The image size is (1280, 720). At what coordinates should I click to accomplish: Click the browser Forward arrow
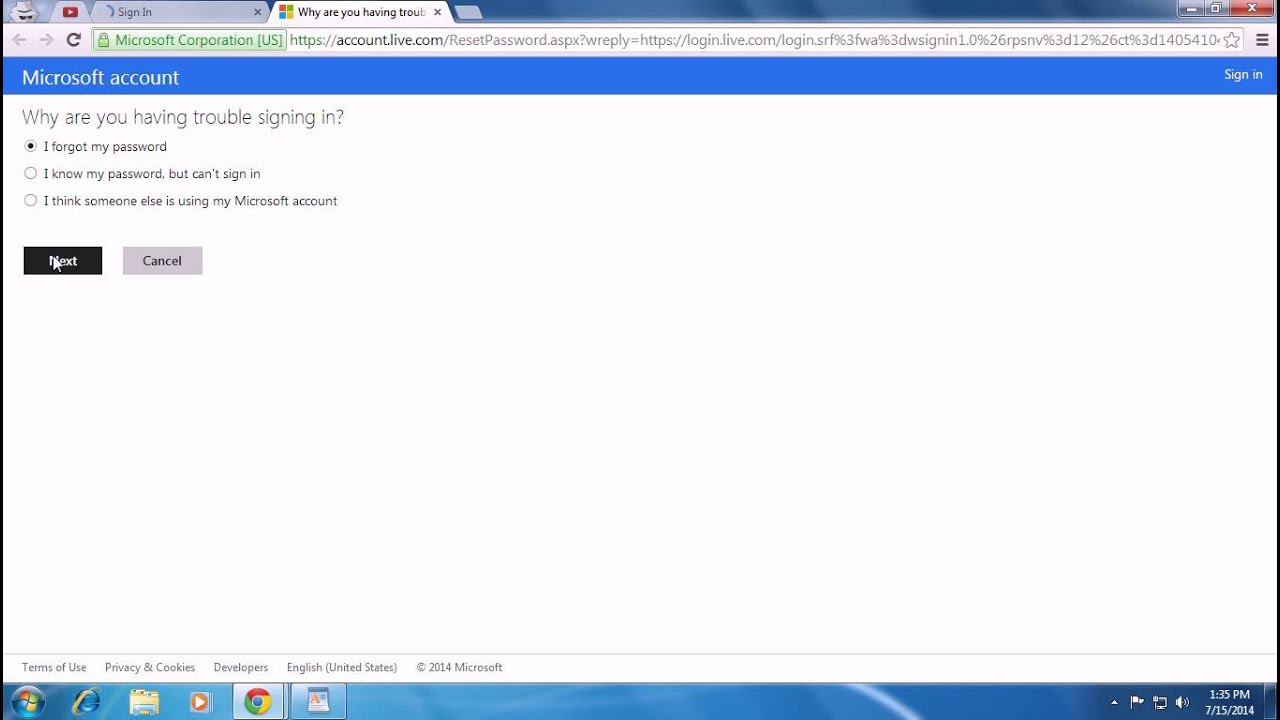46,40
